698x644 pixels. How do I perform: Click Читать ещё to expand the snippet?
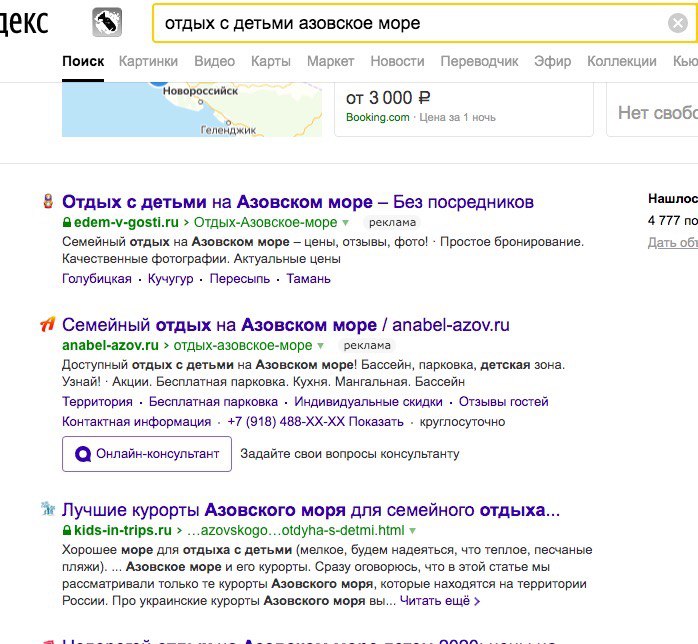click(439, 600)
